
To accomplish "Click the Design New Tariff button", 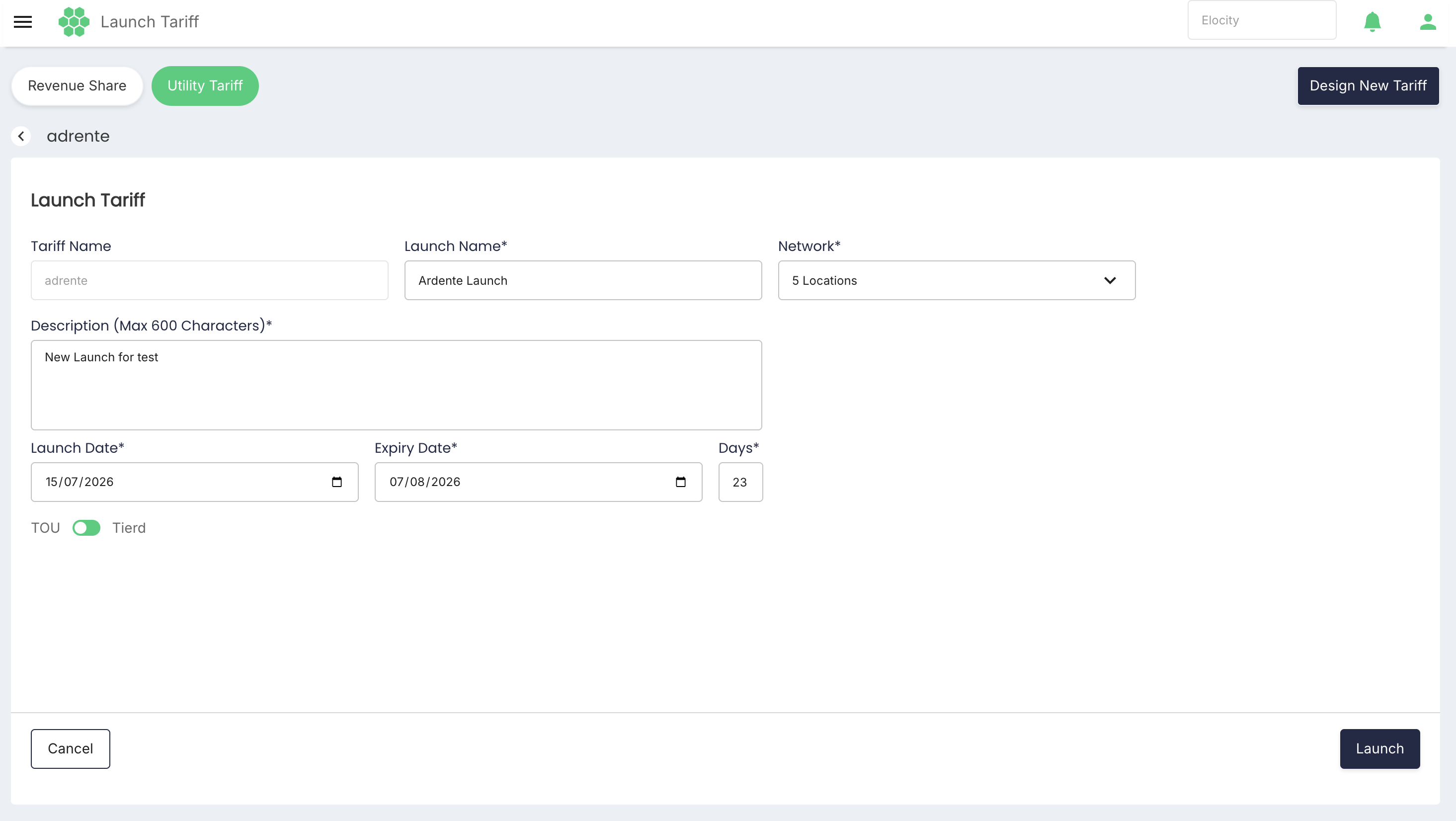I will click(x=1368, y=86).
